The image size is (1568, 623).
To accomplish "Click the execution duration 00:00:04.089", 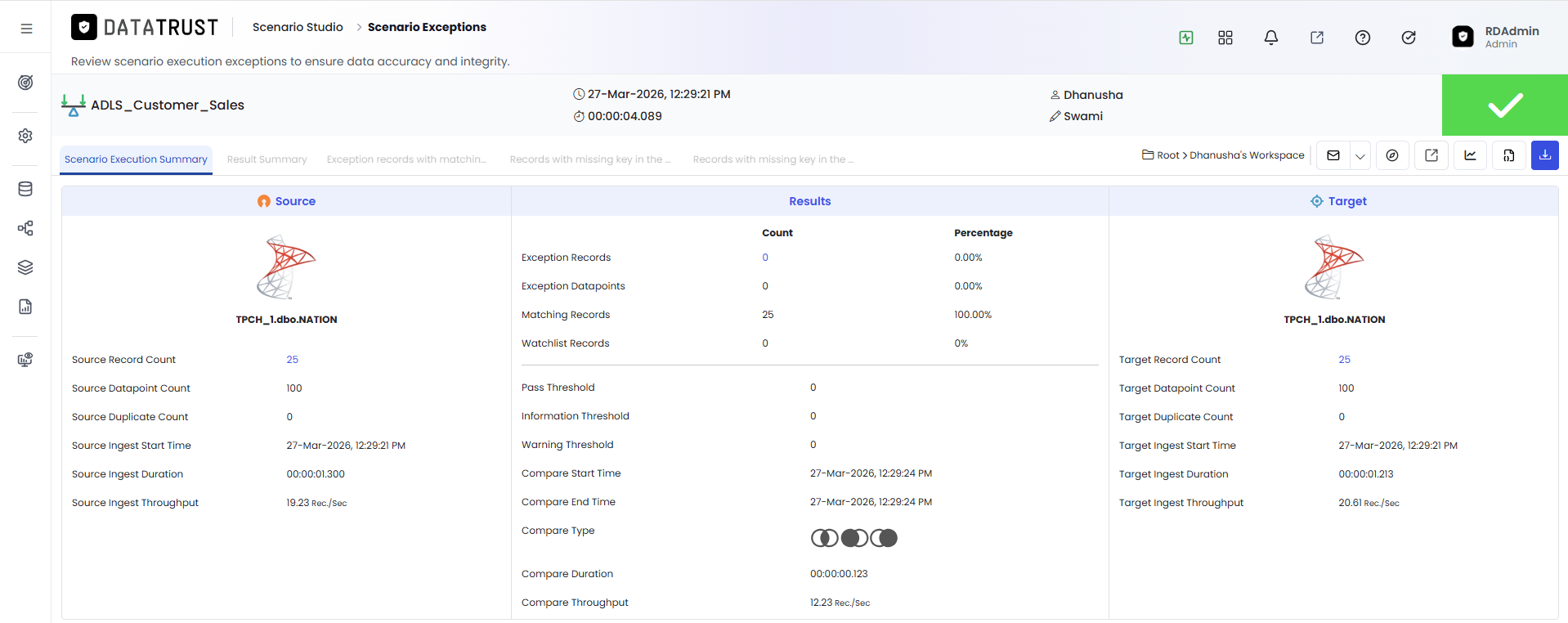I will pos(625,116).
